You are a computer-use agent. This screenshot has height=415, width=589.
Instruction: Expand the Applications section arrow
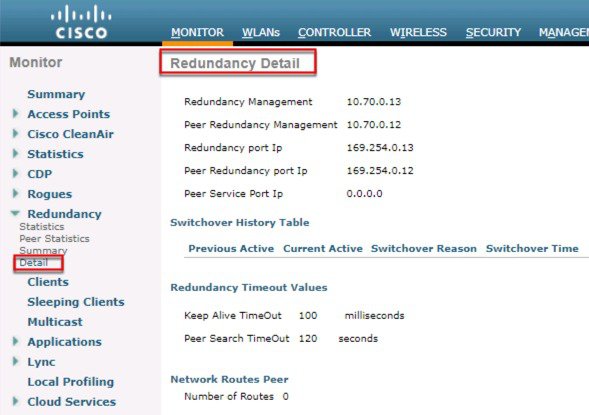(15, 341)
